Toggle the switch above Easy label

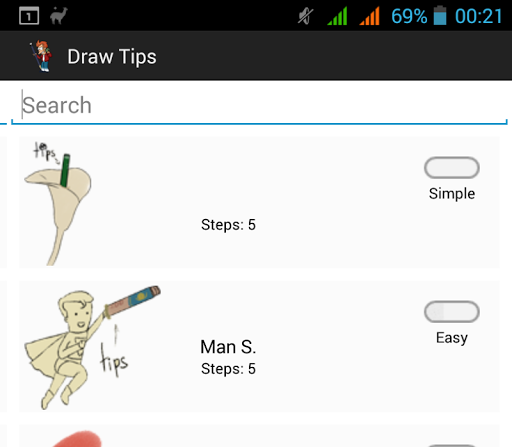[452, 312]
